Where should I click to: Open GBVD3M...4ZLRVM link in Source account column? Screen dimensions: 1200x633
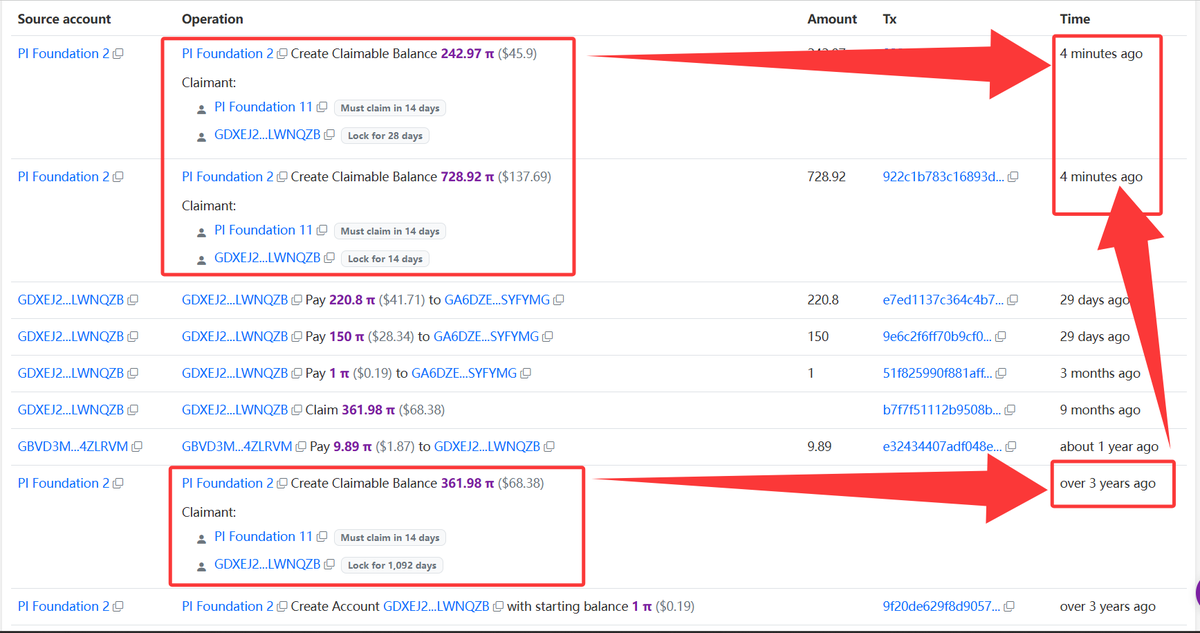click(73, 447)
